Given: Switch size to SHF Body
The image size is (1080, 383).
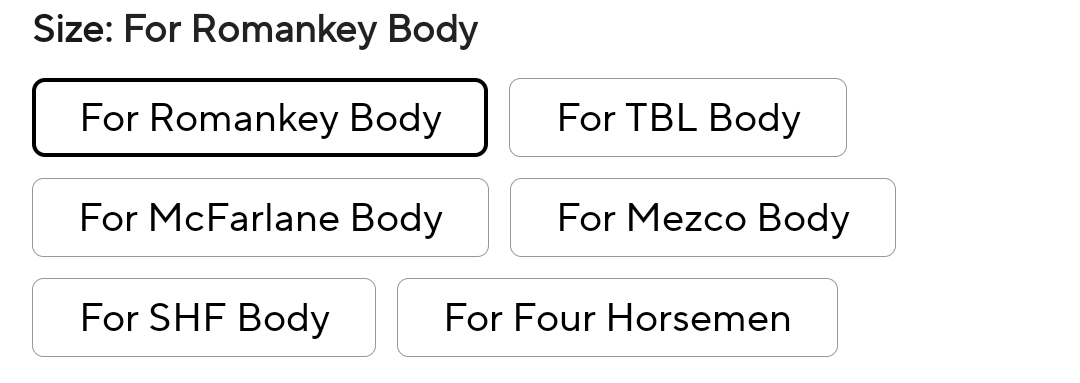Looking at the screenshot, I should tap(204, 318).
